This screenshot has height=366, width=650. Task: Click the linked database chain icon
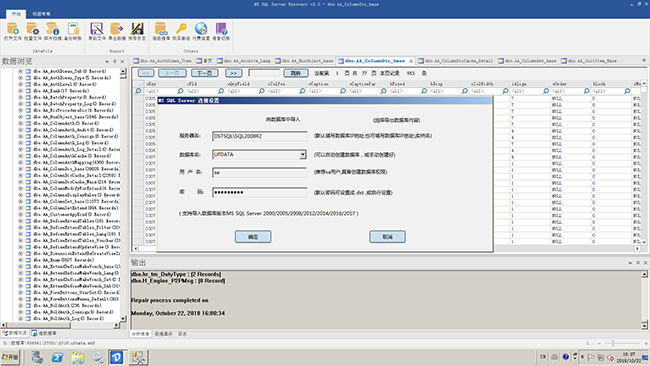coord(161,29)
